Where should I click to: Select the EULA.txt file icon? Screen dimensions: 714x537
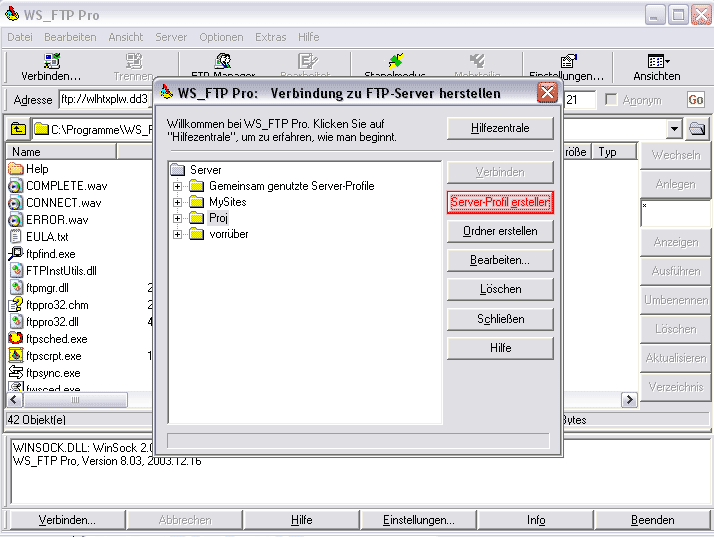[15, 237]
